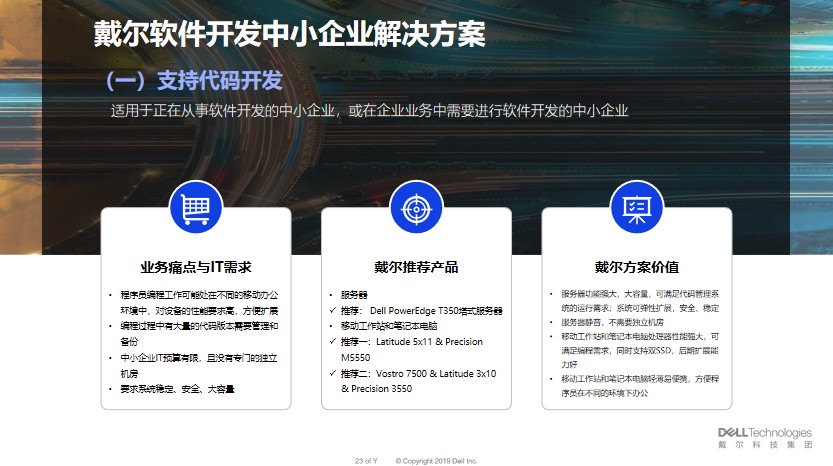This screenshot has height=466, width=833.
Task: Click the bullet 中小企业IT预算有限
Action: pos(199,366)
